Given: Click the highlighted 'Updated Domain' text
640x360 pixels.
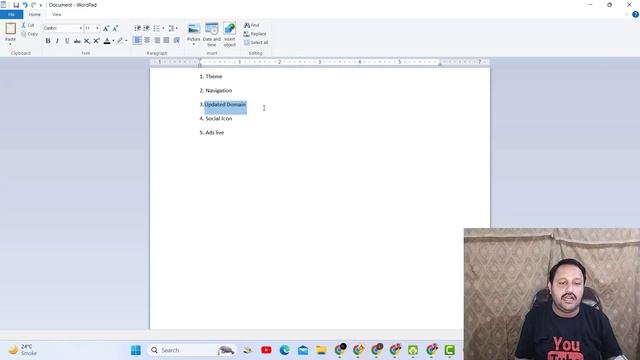Looking at the screenshot, I should [225, 105].
